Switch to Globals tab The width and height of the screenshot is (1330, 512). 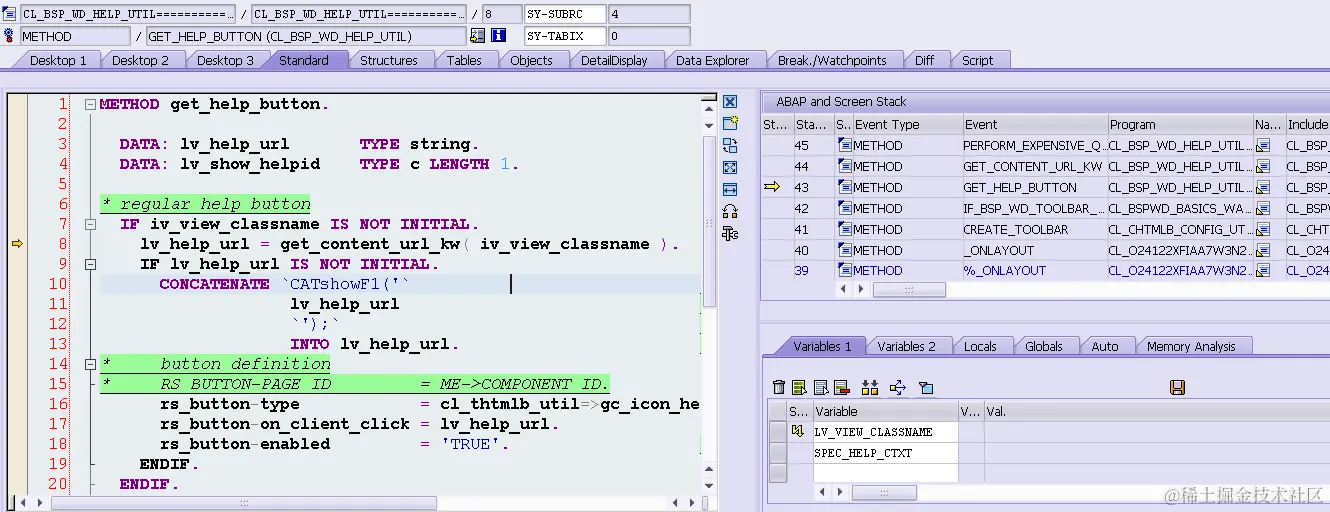[x=1043, y=346]
